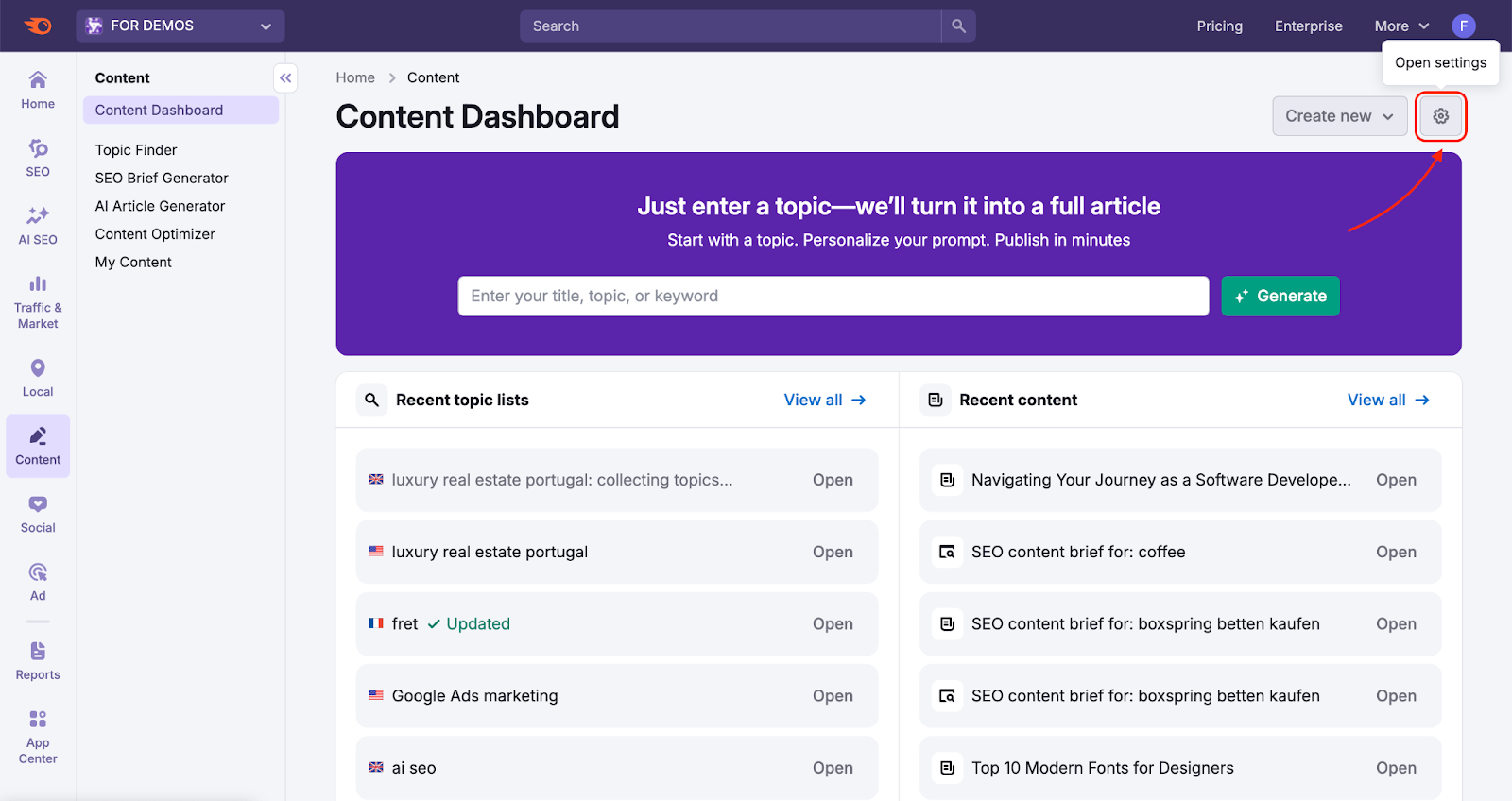Open settings via the gear icon

1440,116
